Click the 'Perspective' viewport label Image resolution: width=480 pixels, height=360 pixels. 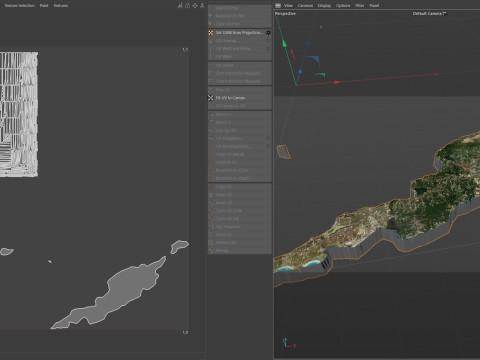click(x=285, y=14)
